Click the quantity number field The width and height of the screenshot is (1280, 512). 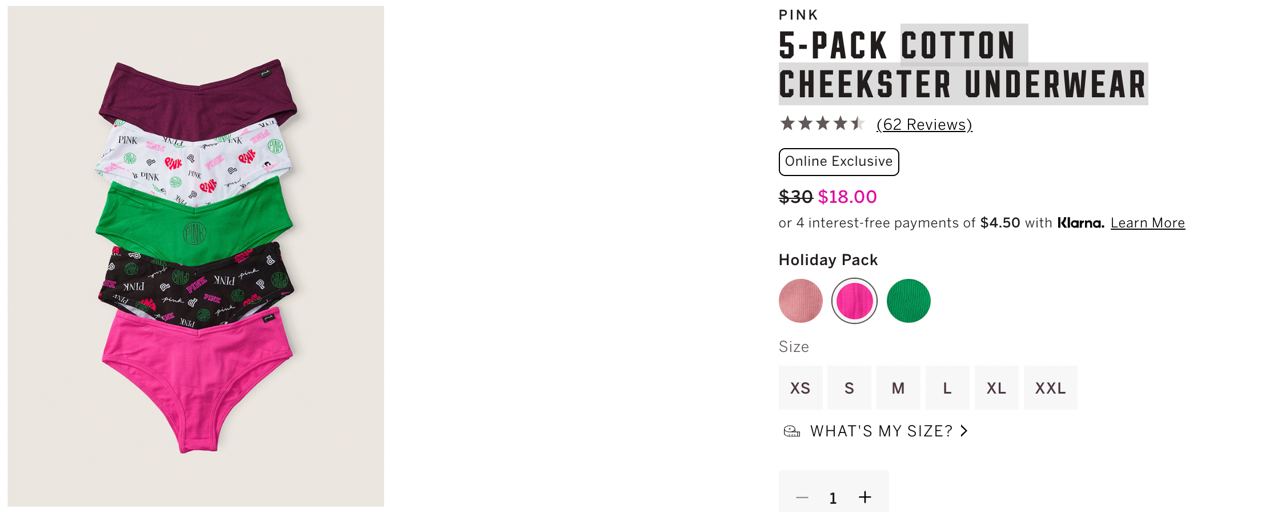(833, 497)
